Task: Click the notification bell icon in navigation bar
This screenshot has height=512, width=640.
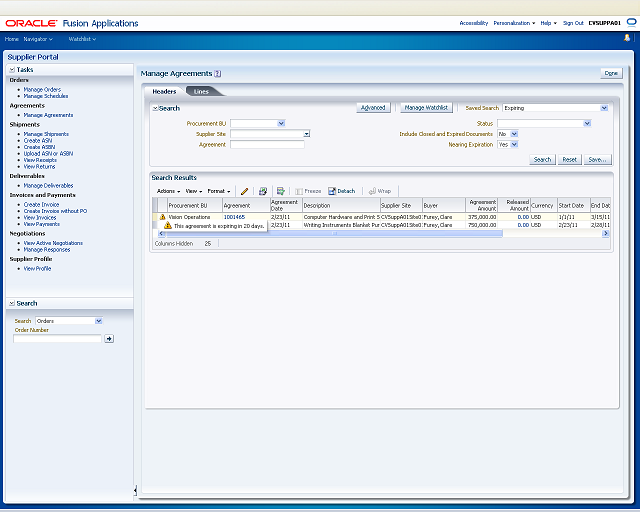Action: [x=627, y=38]
